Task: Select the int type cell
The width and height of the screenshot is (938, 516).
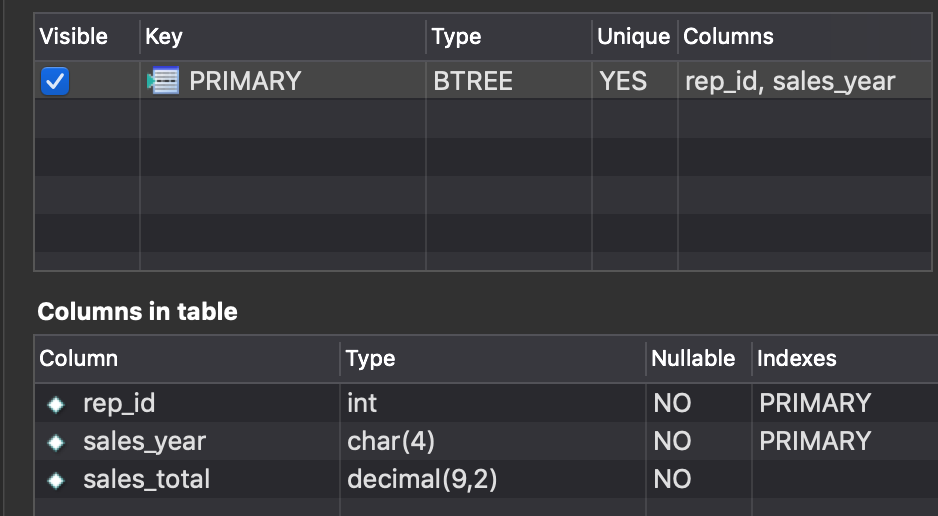Action: 362,403
